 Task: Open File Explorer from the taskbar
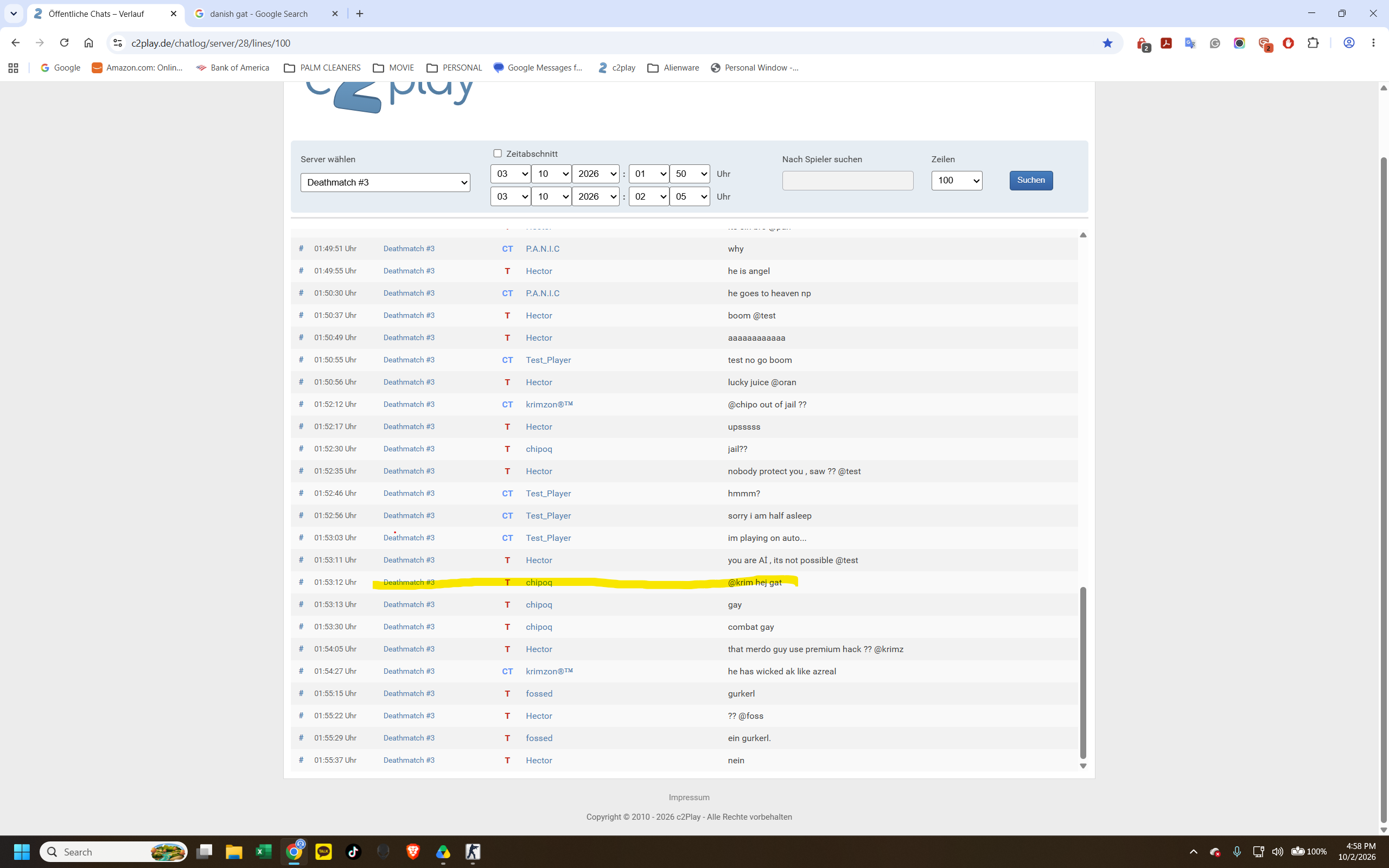click(234, 852)
